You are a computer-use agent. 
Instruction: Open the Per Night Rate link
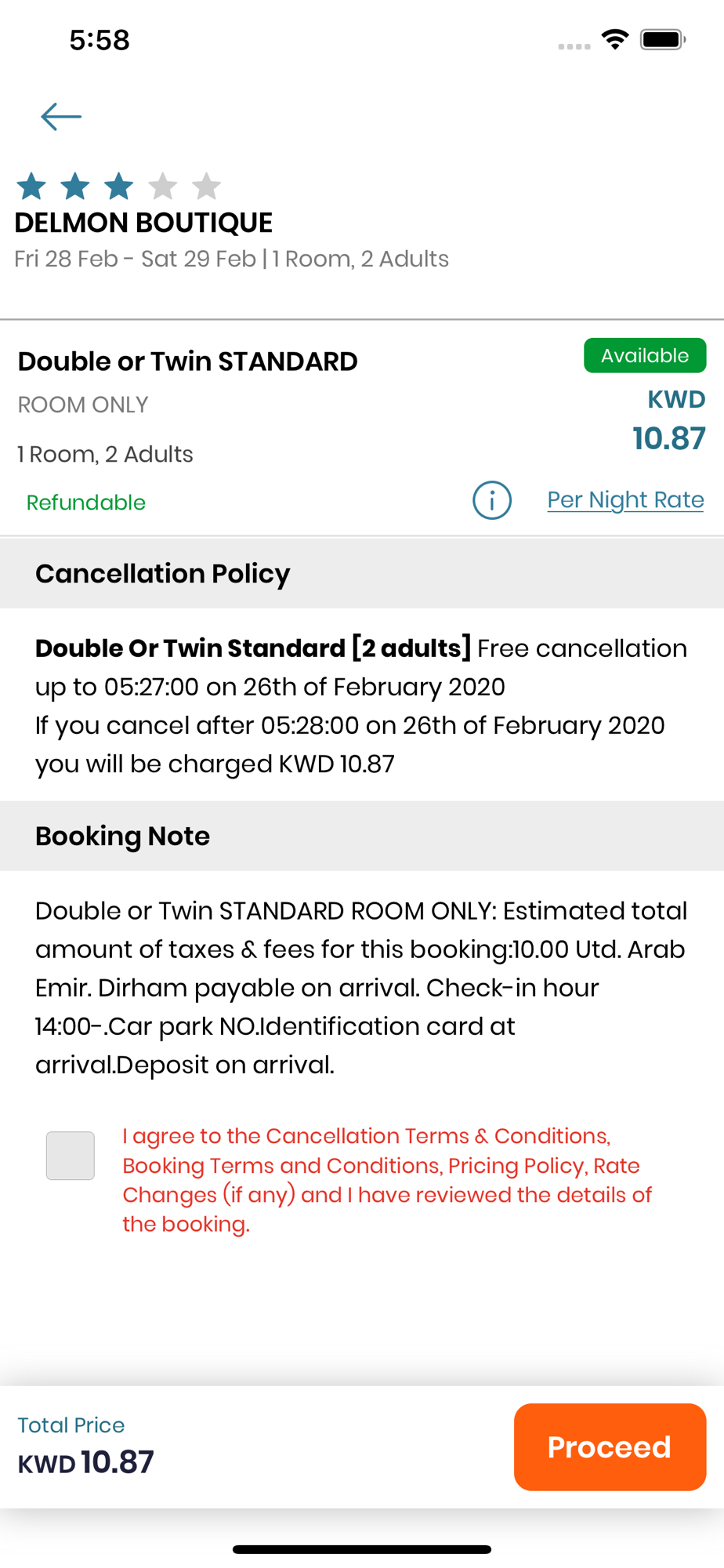(x=625, y=500)
